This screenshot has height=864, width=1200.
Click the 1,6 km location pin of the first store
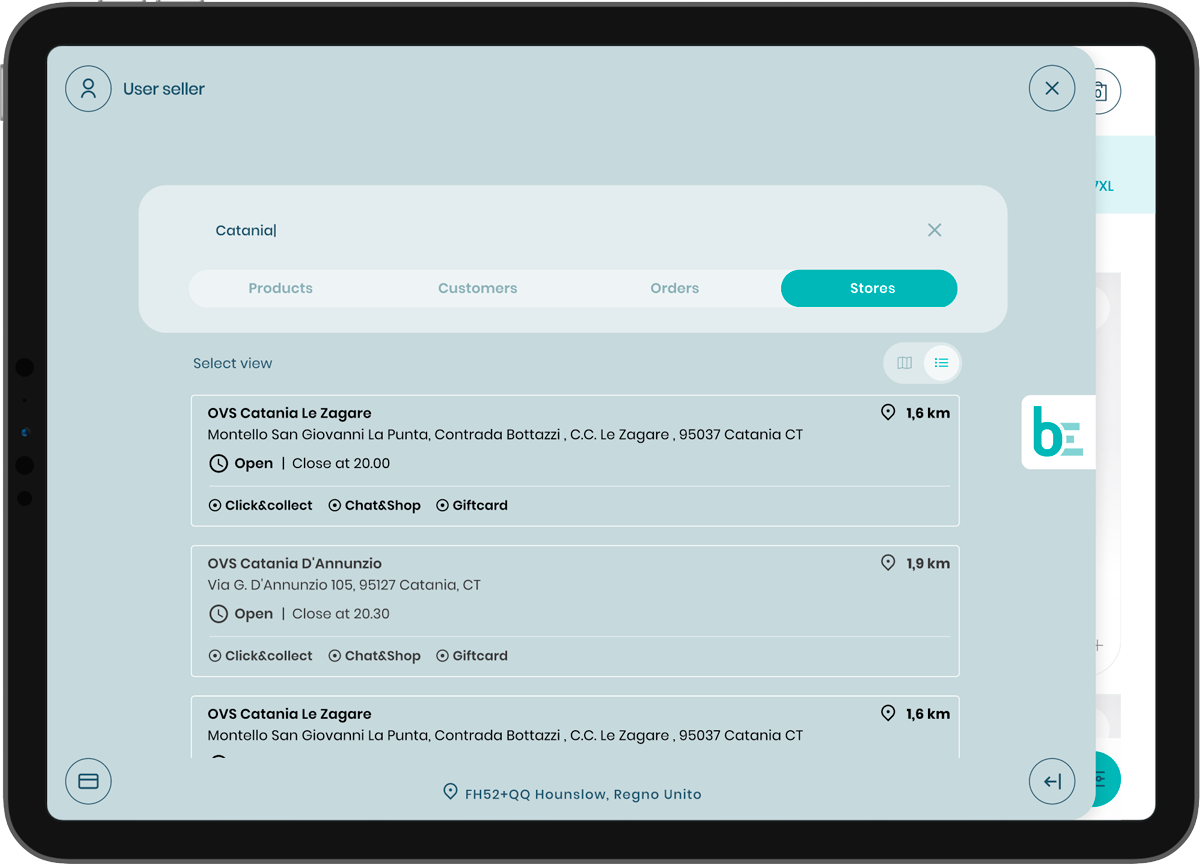pos(887,412)
